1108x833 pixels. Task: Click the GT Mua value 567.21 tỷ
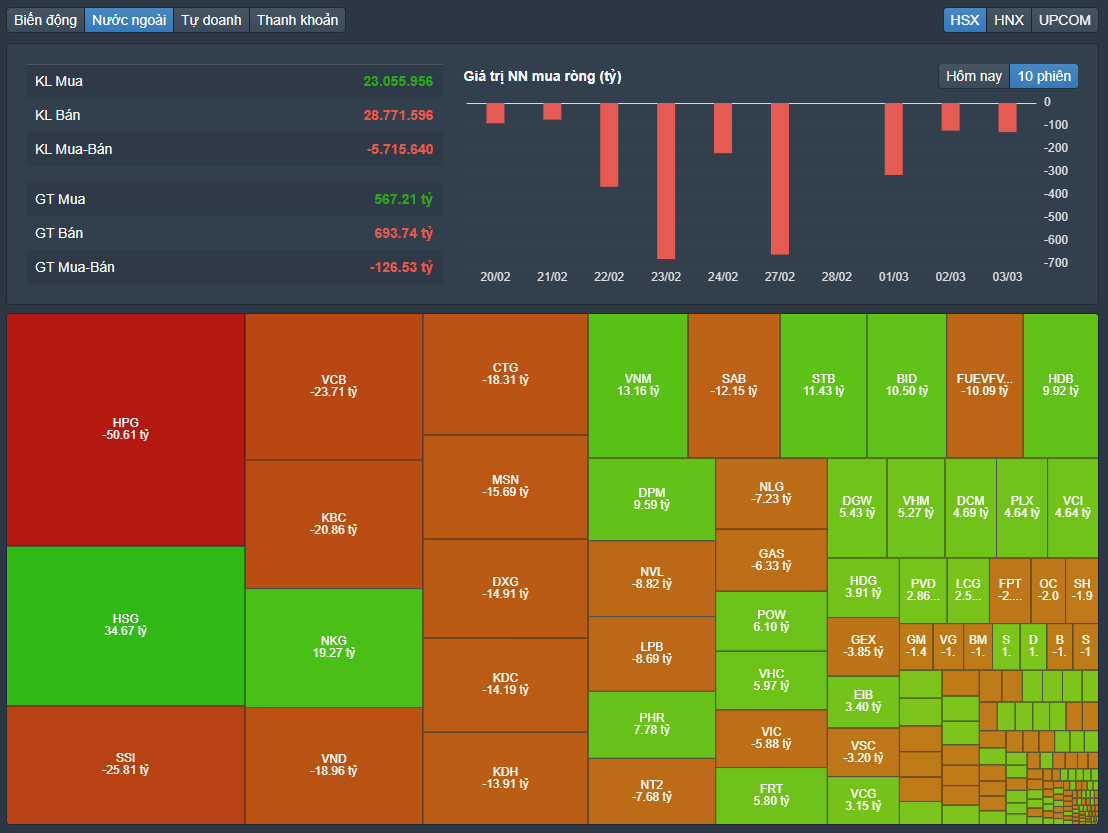coord(403,199)
